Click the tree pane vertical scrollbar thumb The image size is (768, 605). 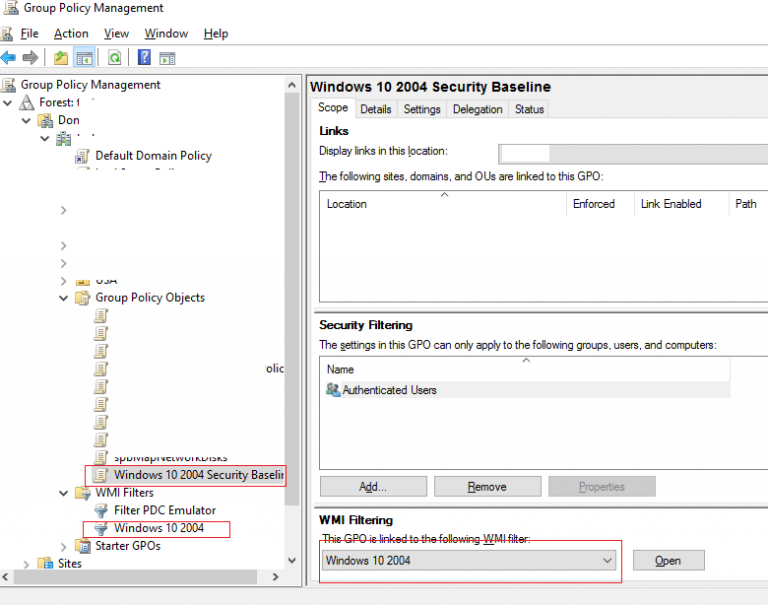pos(292,299)
